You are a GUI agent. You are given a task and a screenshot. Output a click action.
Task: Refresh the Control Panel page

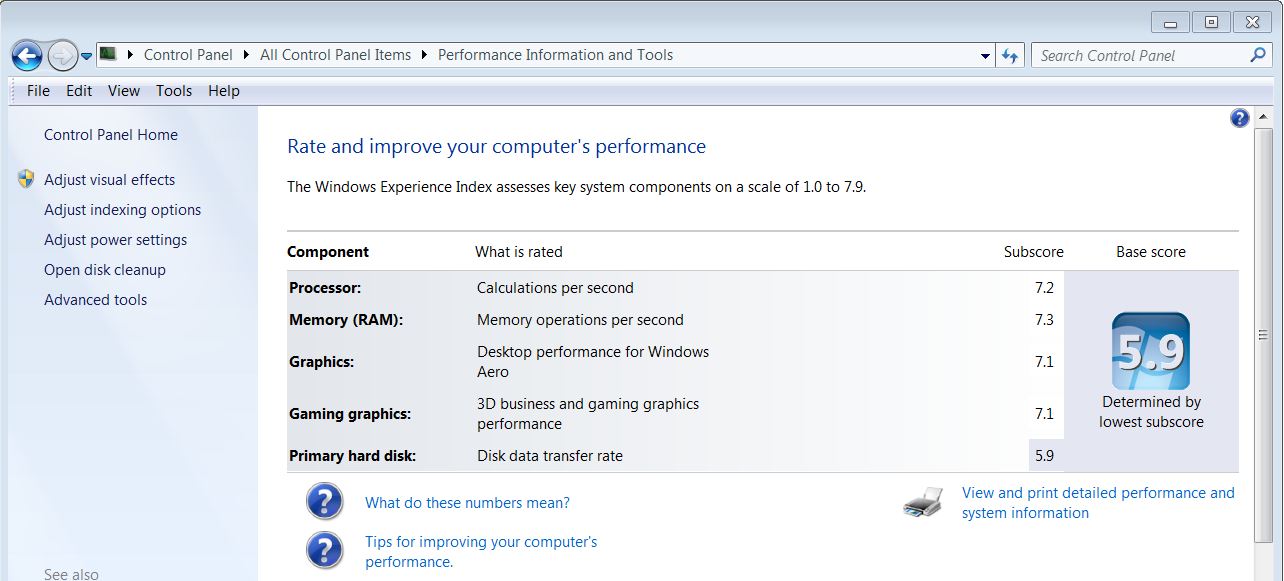point(1010,56)
